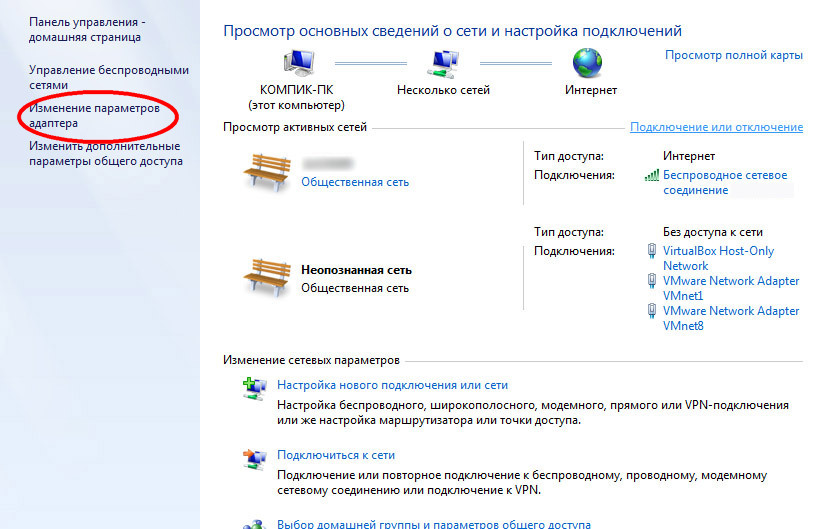Viewport: 831px width, 529px height.
Task: Open Панель управления - домашняя страница
Action: coord(87,30)
